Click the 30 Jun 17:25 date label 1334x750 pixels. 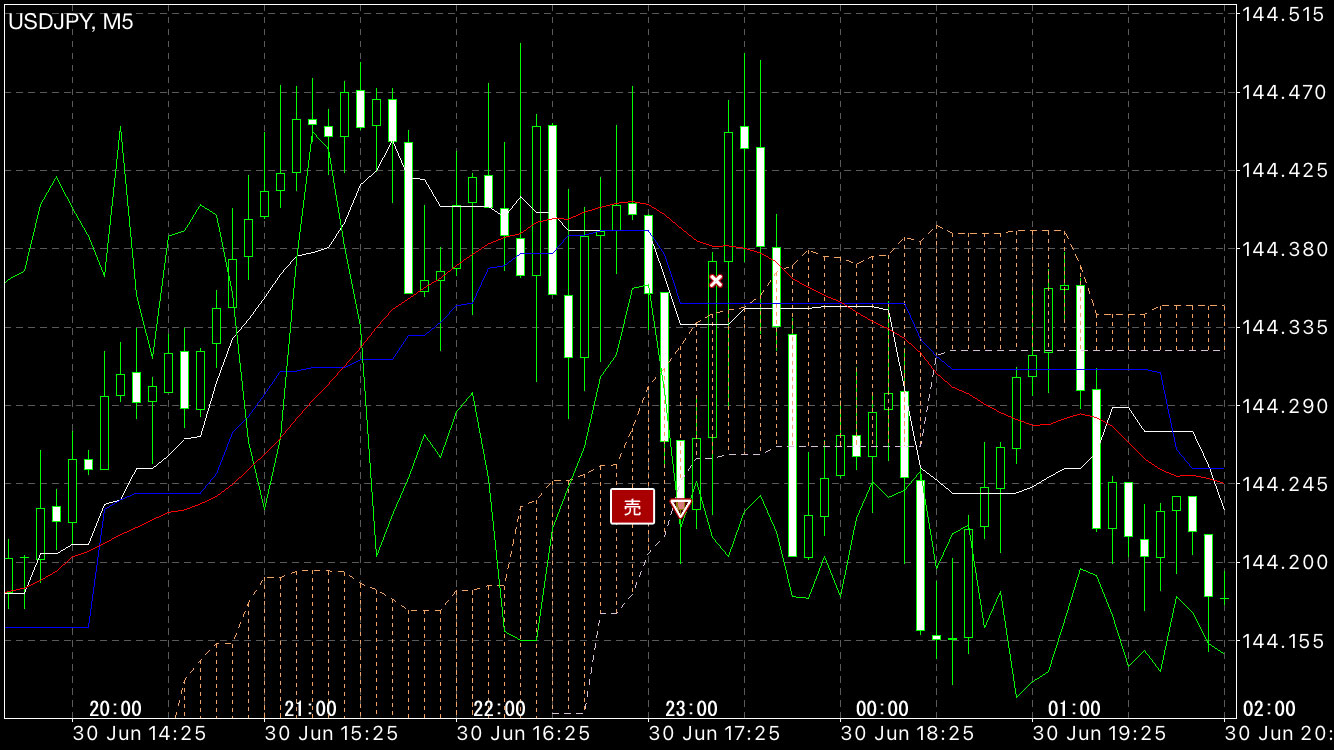tap(715, 733)
